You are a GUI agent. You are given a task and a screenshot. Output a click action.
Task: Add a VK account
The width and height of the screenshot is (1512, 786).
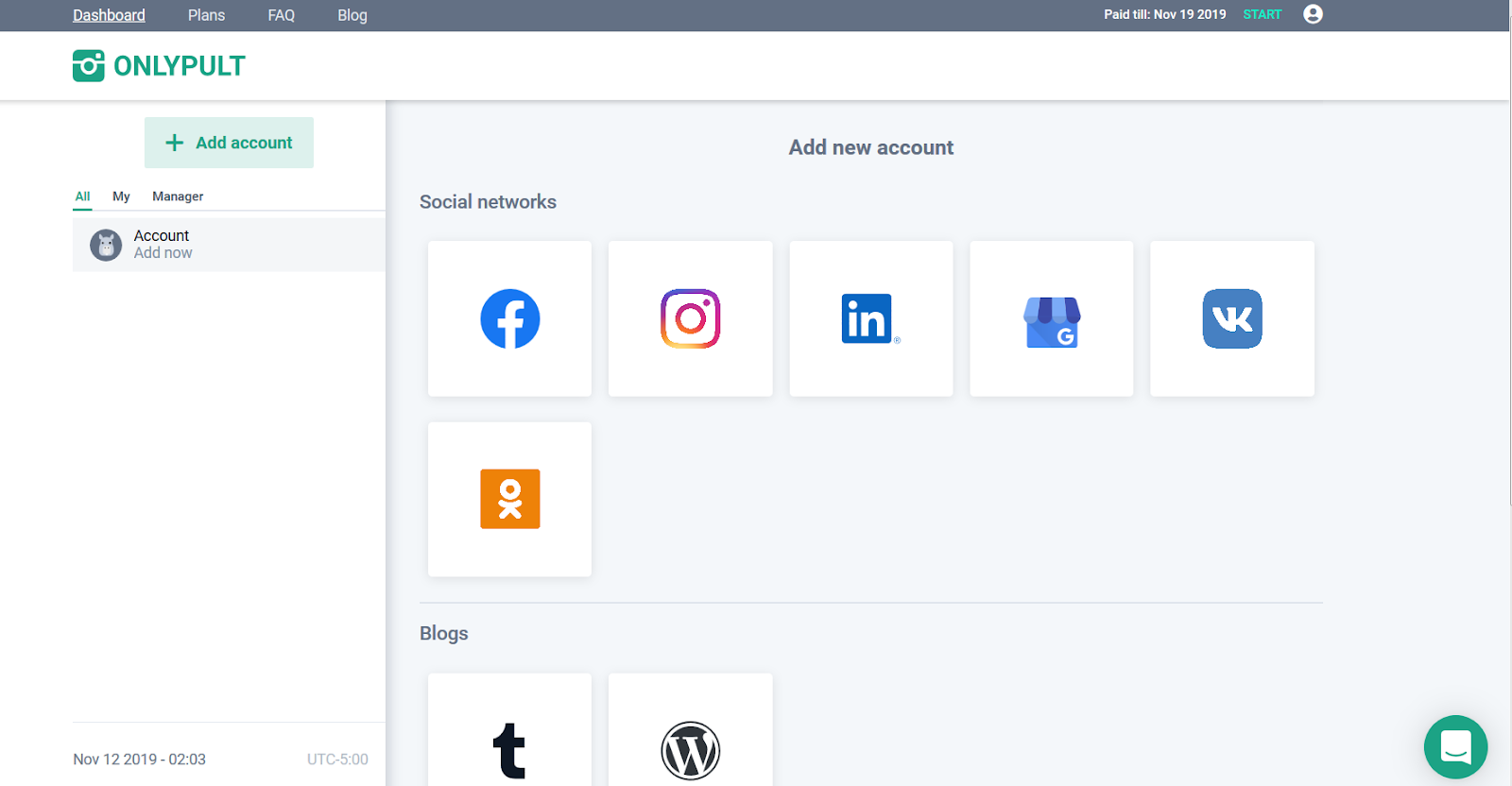coord(1231,318)
